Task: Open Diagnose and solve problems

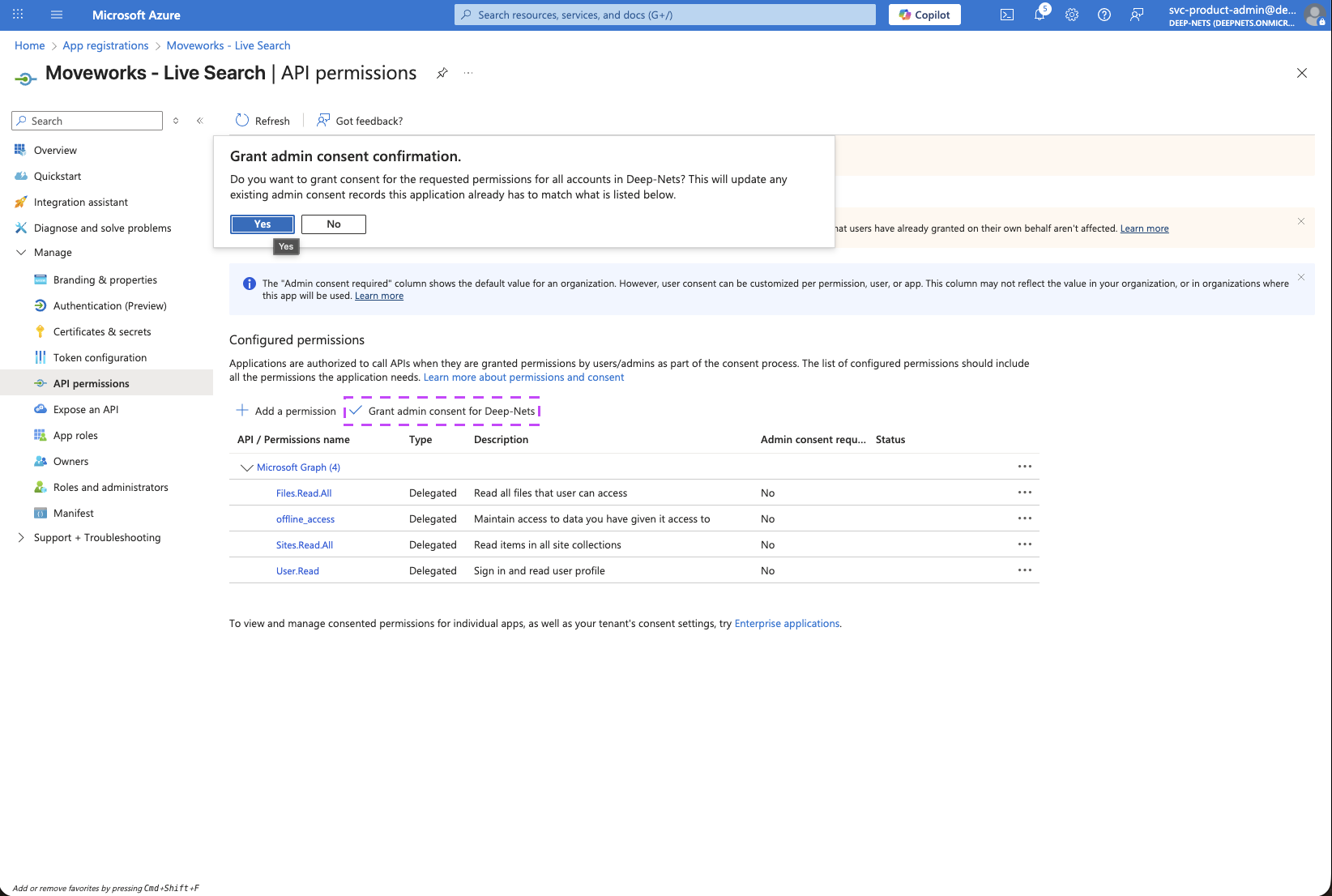Action: point(103,228)
